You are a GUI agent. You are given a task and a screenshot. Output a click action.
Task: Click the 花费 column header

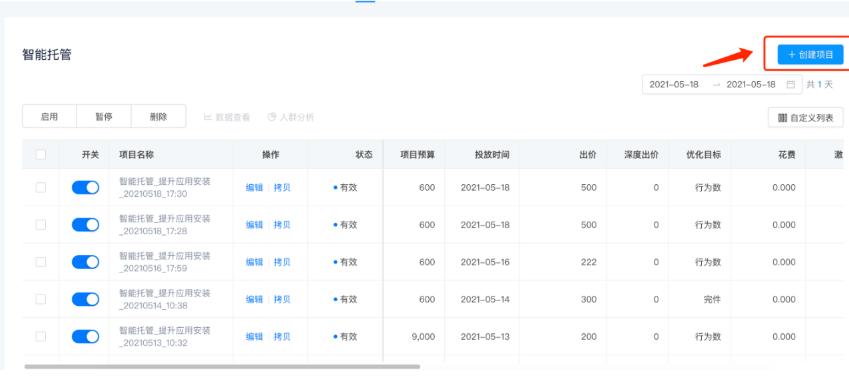(787, 155)
